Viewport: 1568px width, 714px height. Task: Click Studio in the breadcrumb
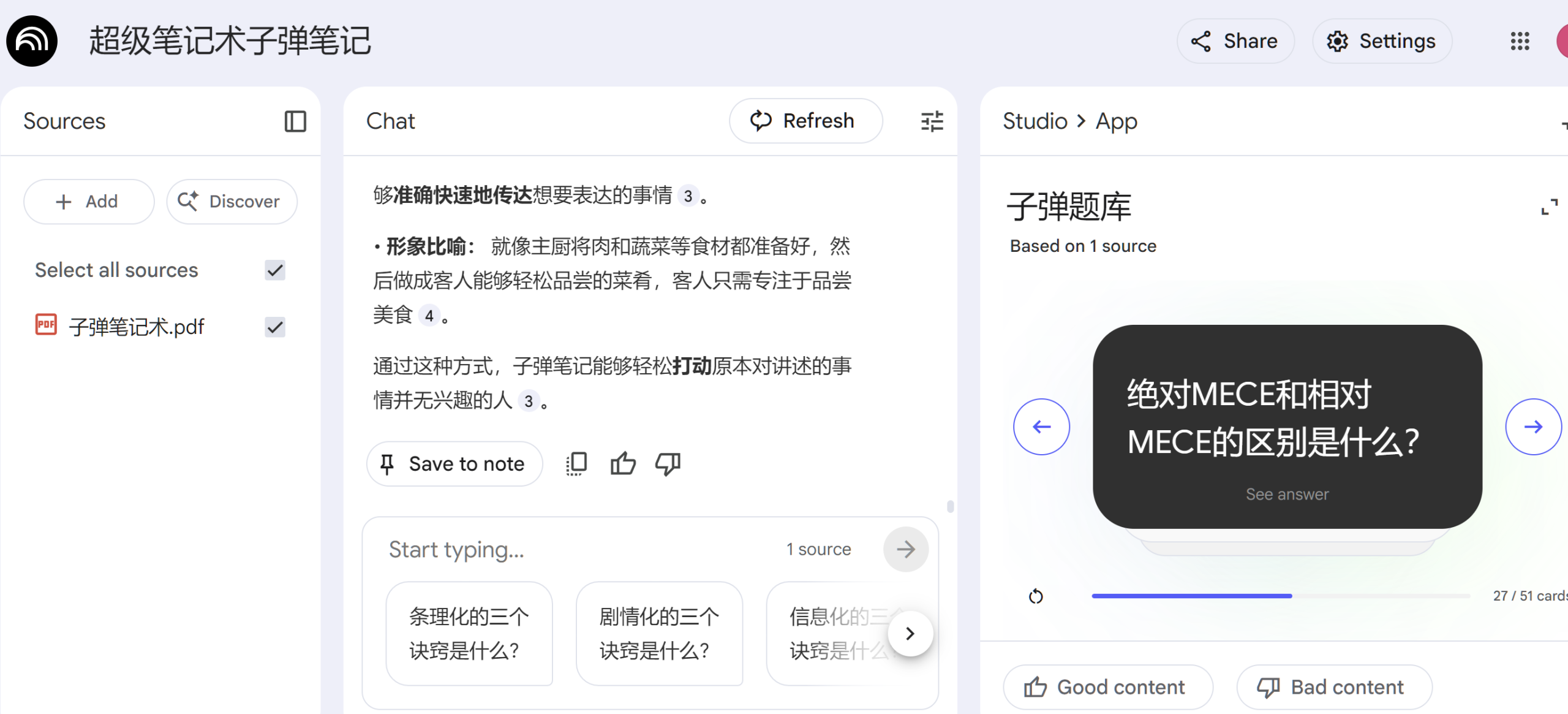[1035, 121]
